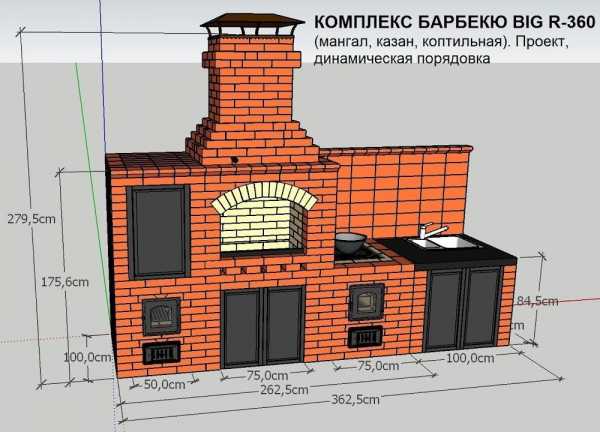
Task: Select the kazan cauldron on the stove
Action: pyautogui.click(x=349, y=242)
